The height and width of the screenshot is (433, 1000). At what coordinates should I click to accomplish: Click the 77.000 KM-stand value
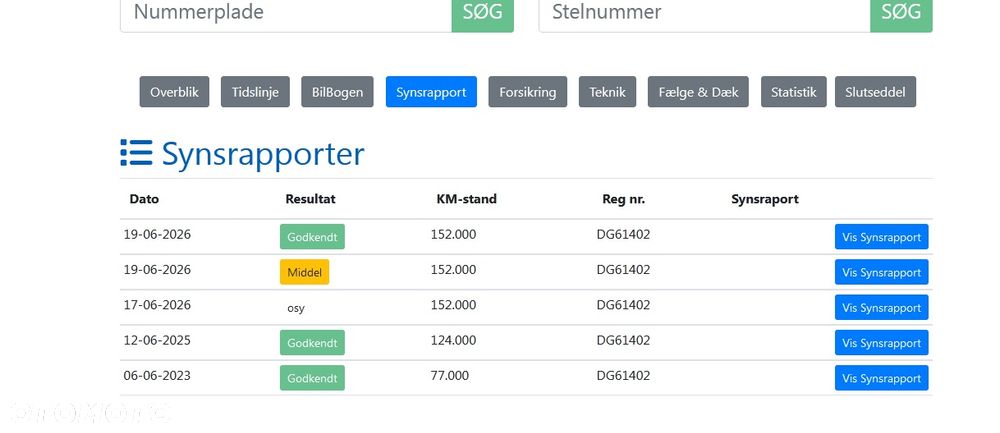[450, 375]
